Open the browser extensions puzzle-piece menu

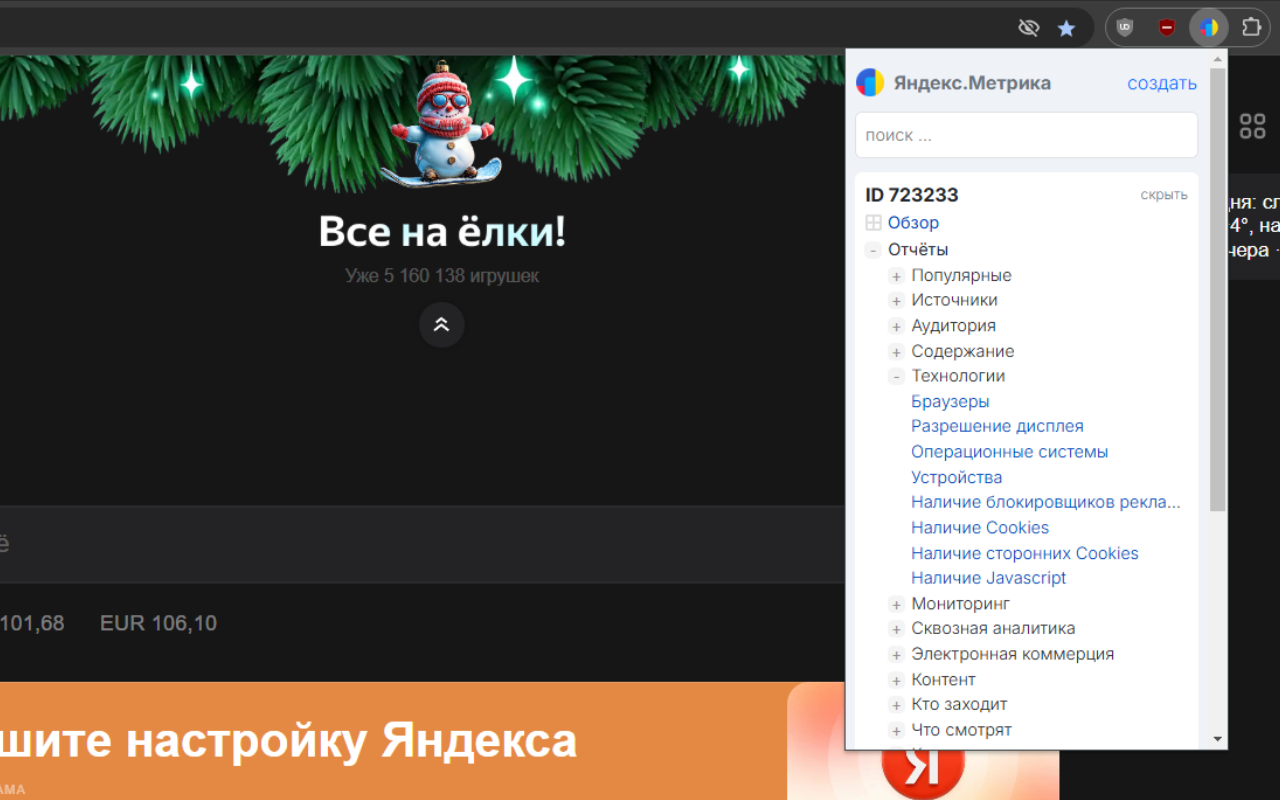pyautogui.click(x=1251, y=27)
